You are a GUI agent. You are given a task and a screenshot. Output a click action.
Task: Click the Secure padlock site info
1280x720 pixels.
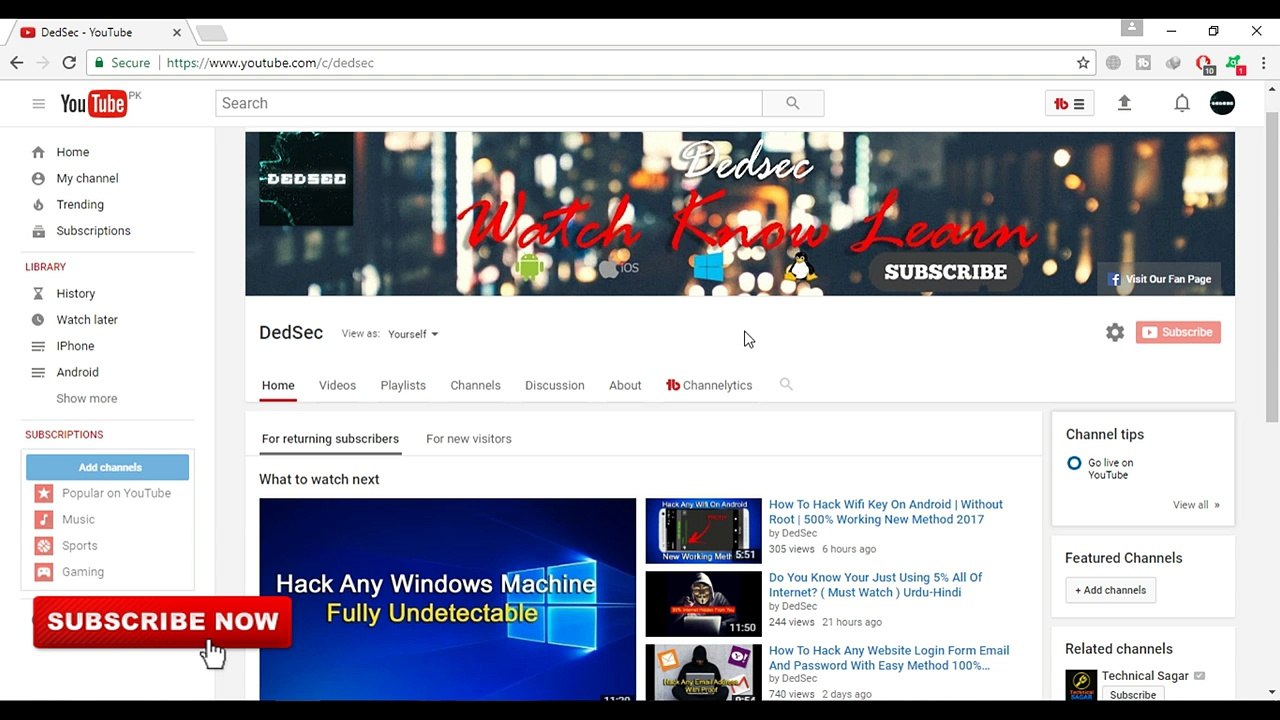122,62
